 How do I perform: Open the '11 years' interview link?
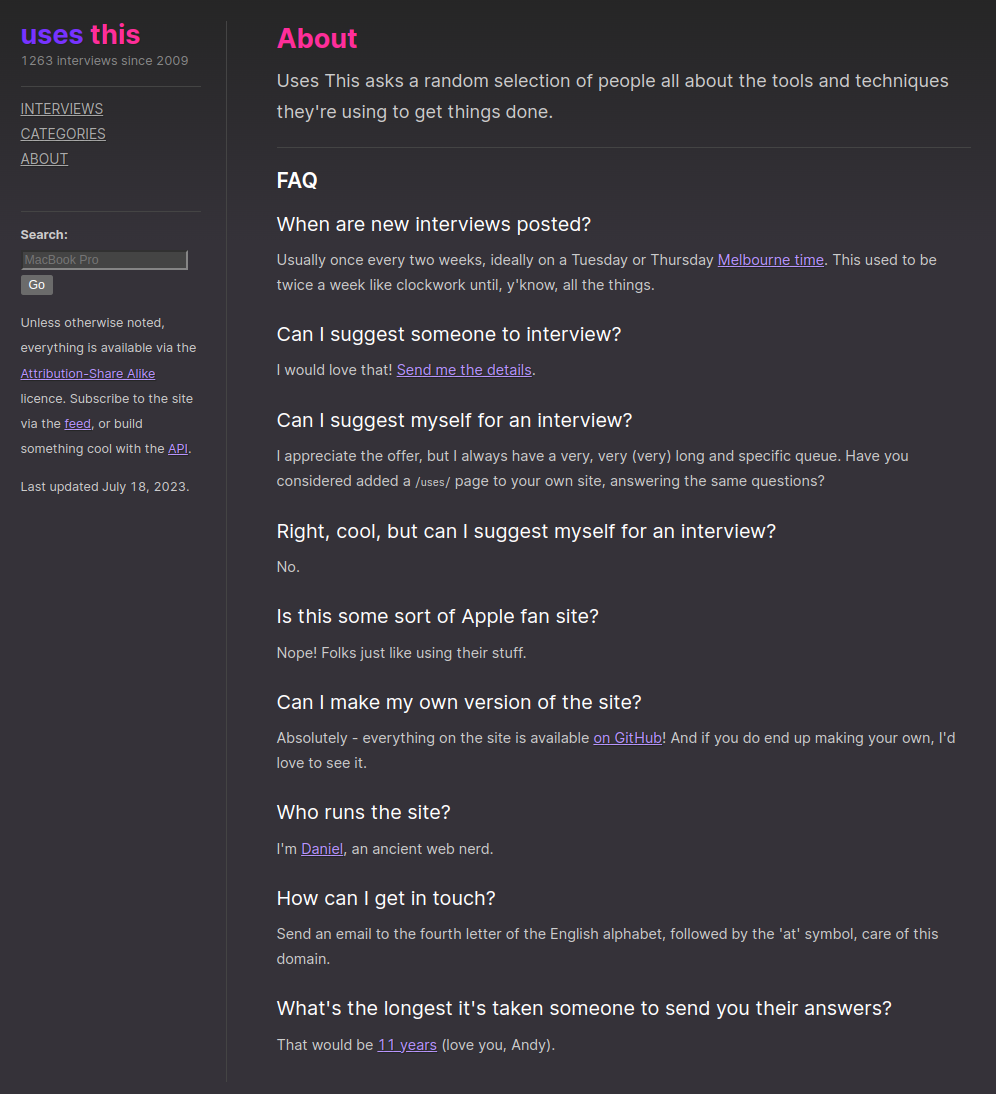pos(407,1045)
